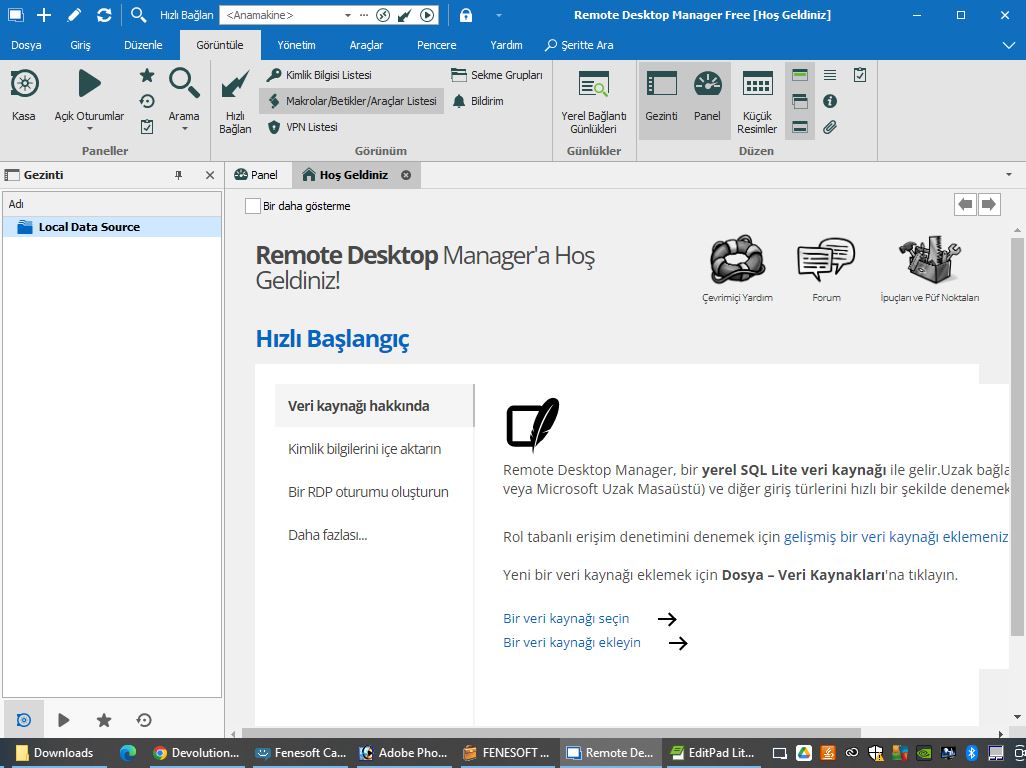Toggle Küçük Resimler thumbnails view
The width and height of the screenshot is (1026, 768).
[757, 101]
